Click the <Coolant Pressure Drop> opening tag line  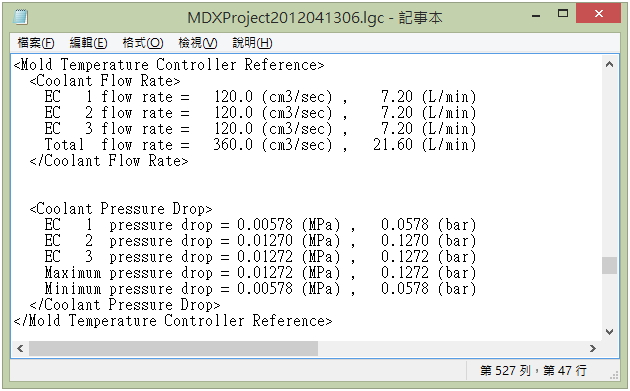click(x=121, y=209)
